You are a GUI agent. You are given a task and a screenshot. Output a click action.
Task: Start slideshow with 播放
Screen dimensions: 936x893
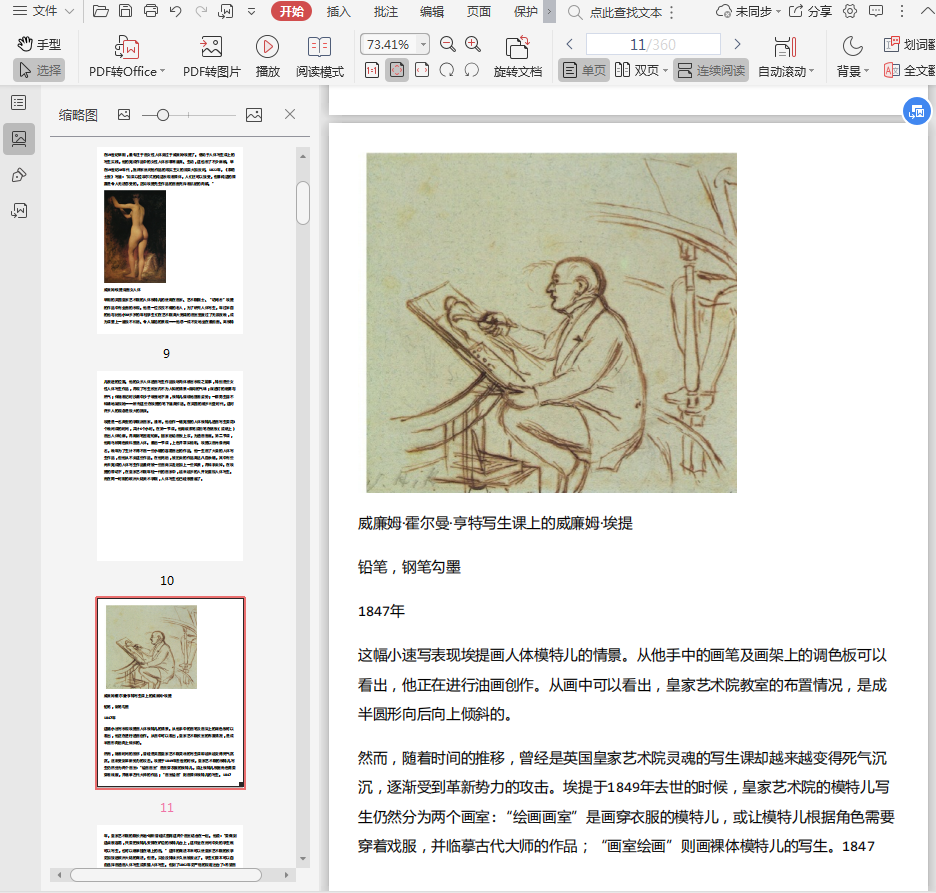point(267,57)
